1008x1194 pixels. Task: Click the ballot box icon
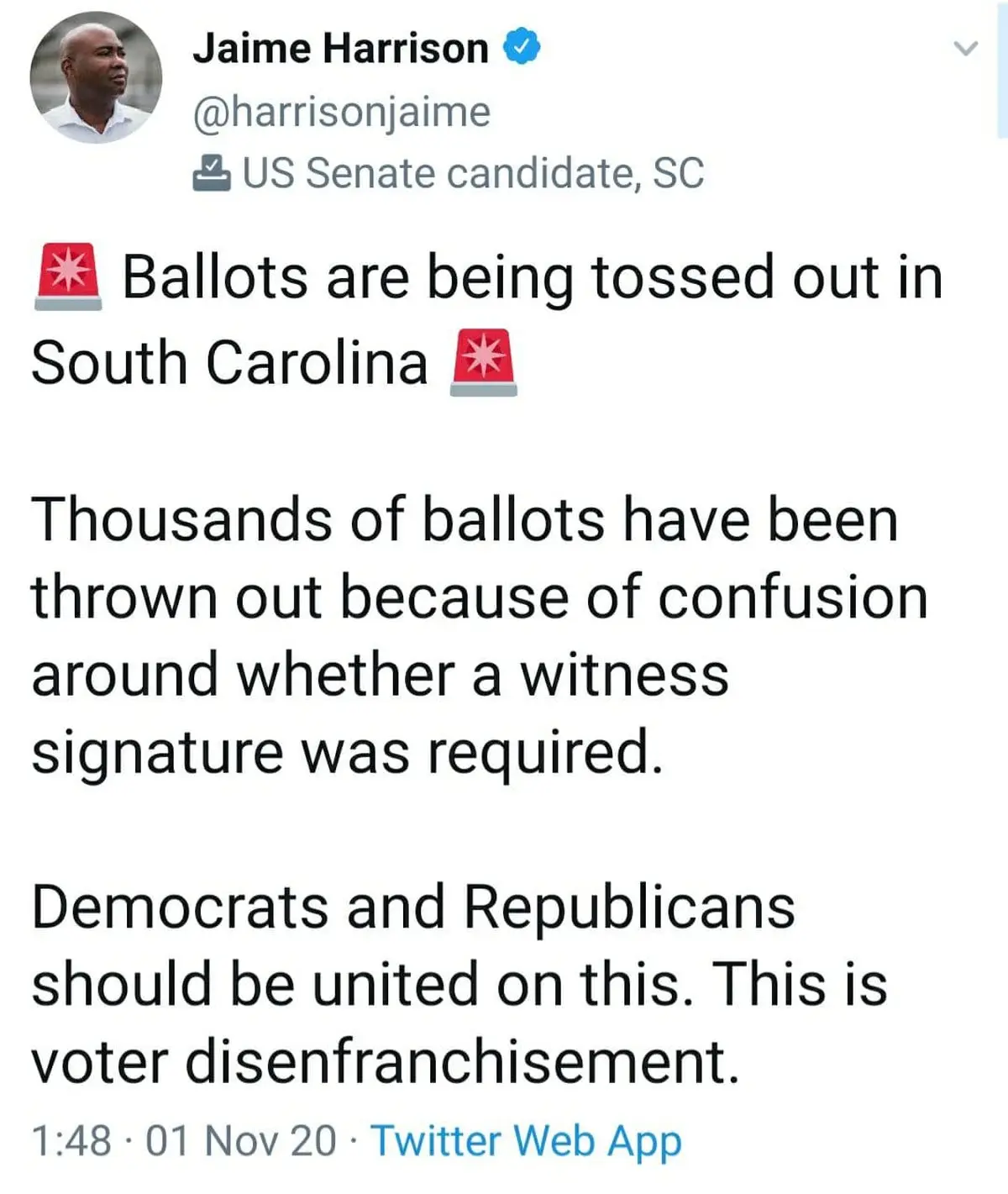tap(212, 173)
